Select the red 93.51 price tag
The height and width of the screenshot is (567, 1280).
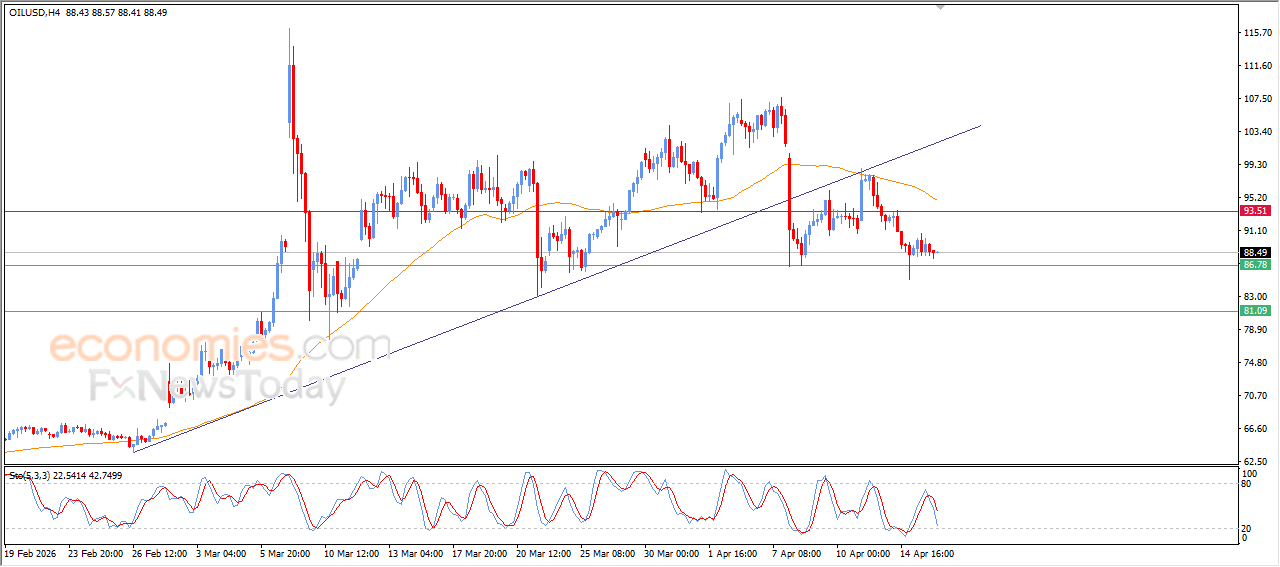point(1255,211)
